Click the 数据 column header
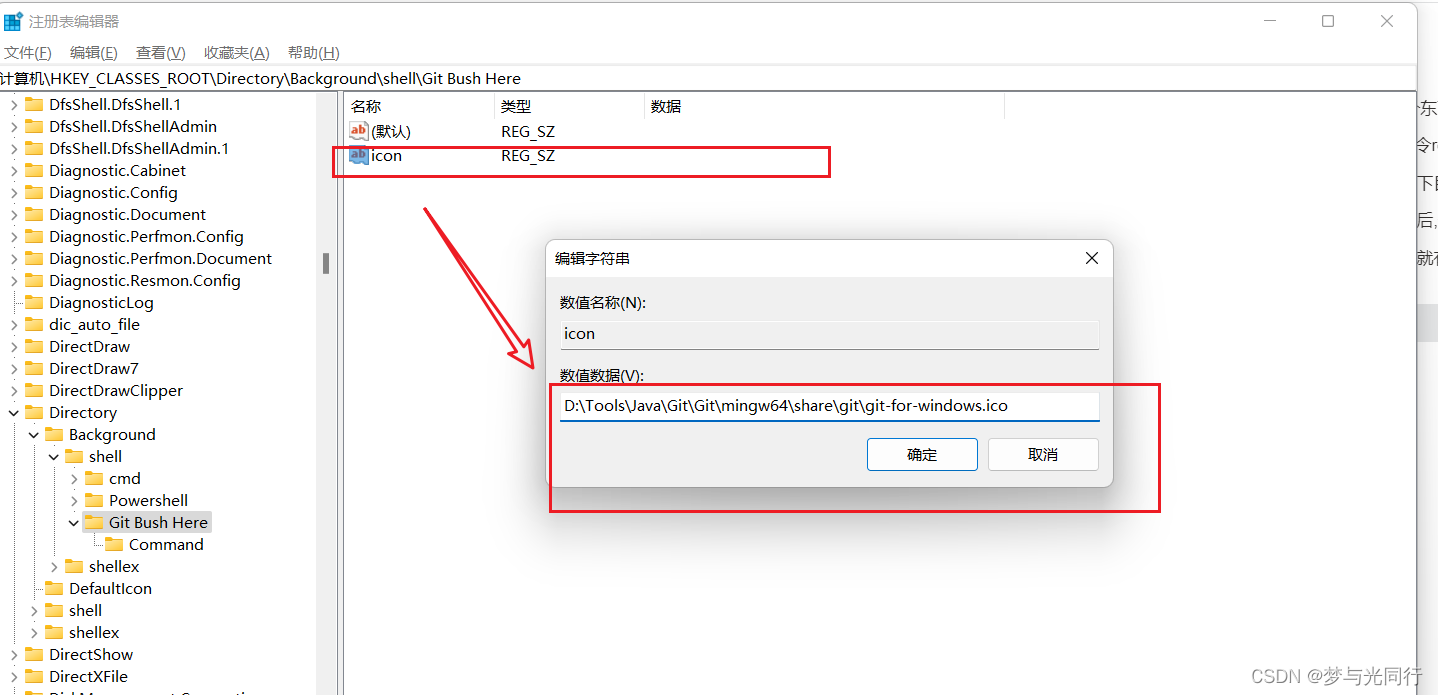This screenshot has height=695, width=1438. click(824, 106)
